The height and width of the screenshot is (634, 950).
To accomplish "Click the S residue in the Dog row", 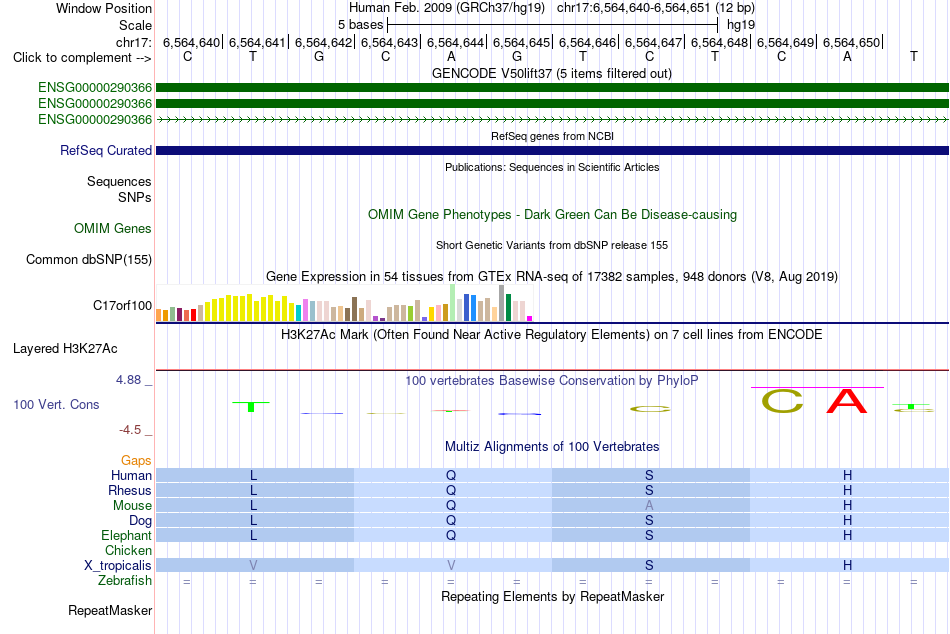I will (649, 521).
